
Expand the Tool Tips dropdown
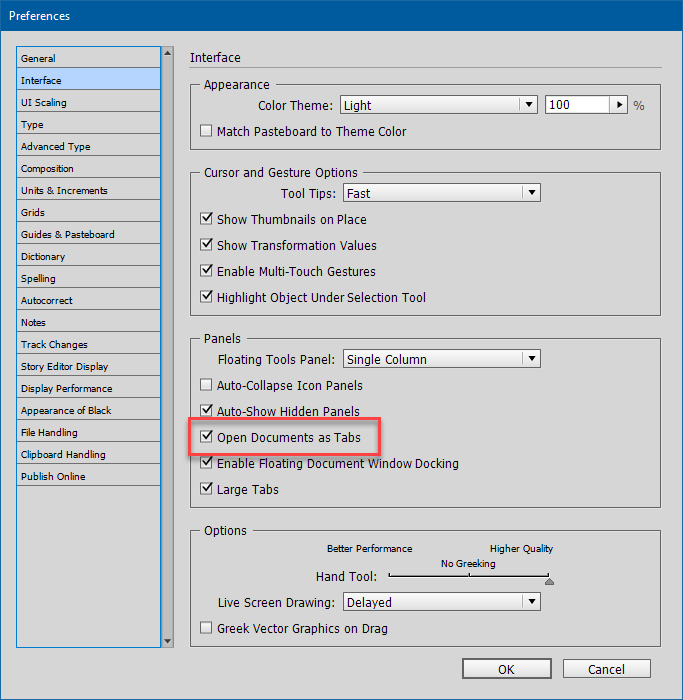pos(441,193)
